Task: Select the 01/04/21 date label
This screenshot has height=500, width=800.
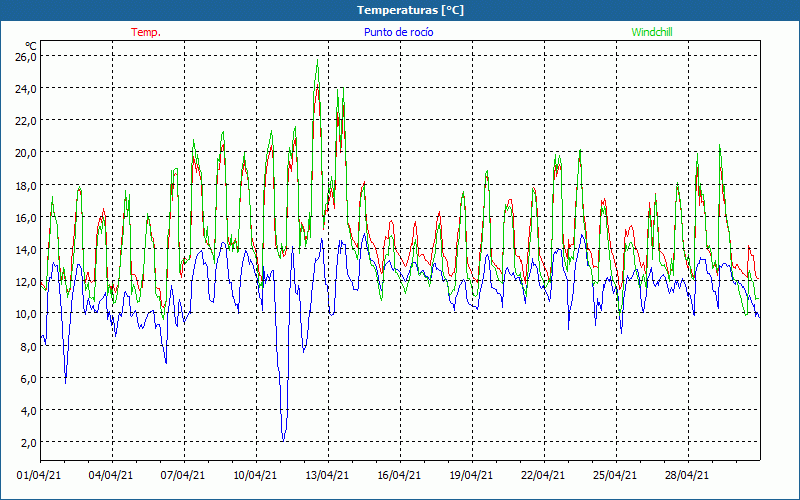Action: (x=39, y=475)
